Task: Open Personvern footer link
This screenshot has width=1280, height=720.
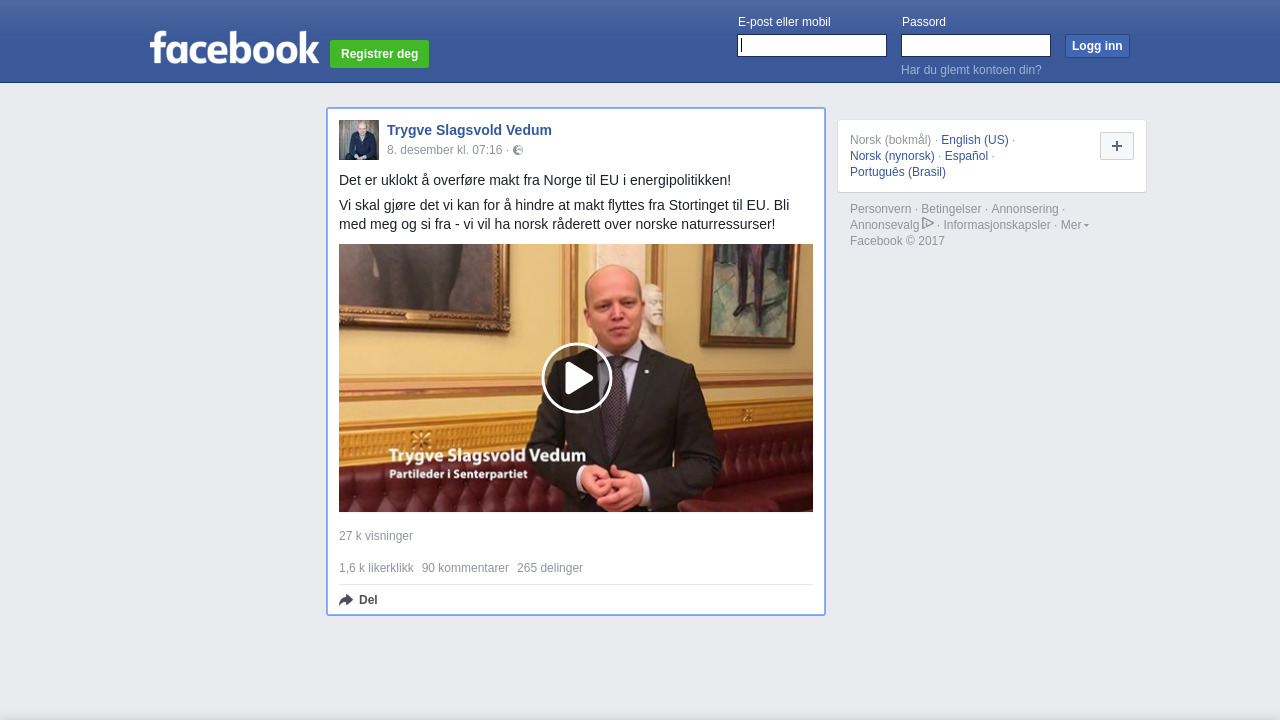Action: [881, 209]
